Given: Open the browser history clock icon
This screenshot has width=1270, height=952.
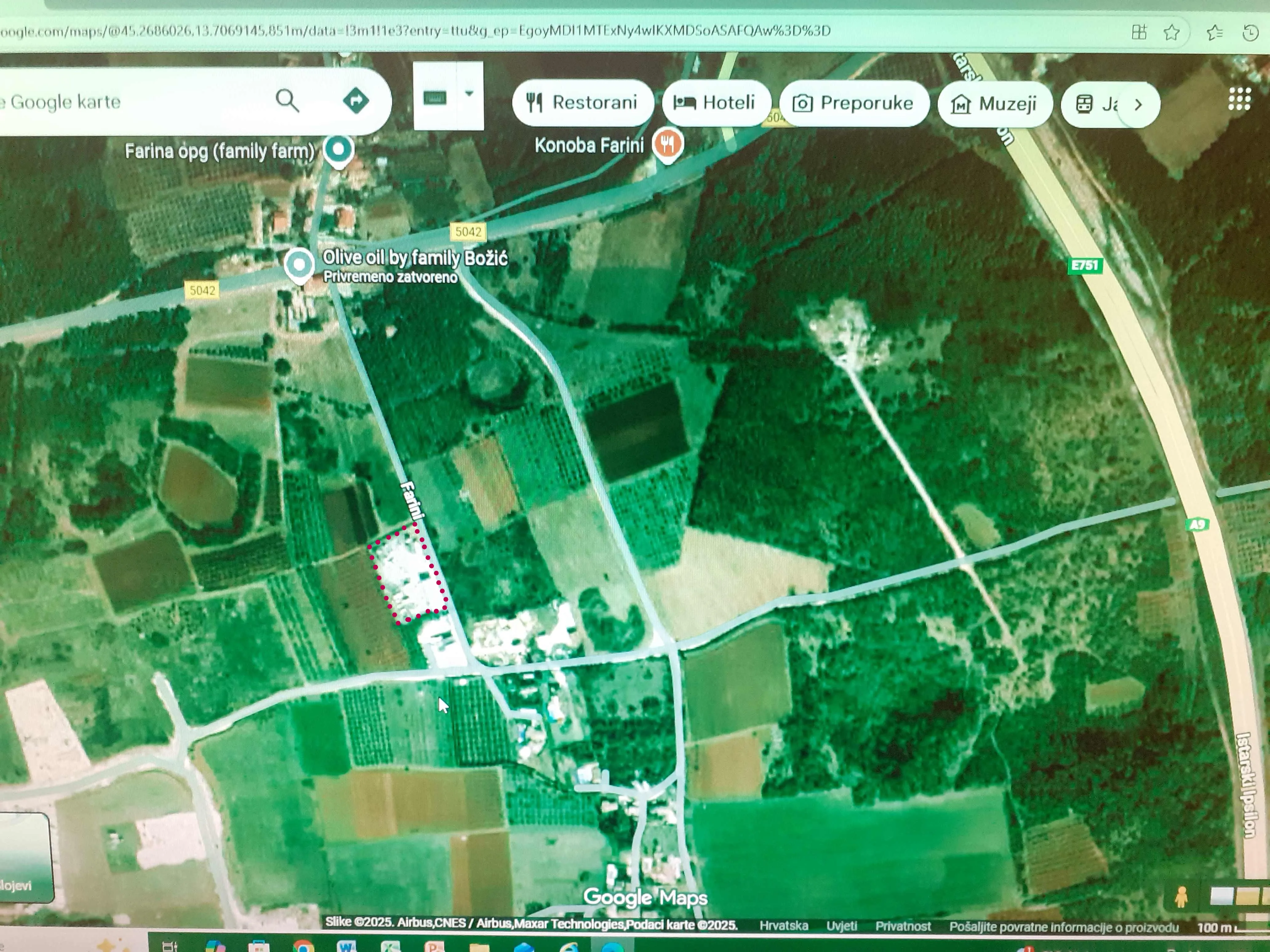Looking at the screenshot, I should [x=1250, y=33].
